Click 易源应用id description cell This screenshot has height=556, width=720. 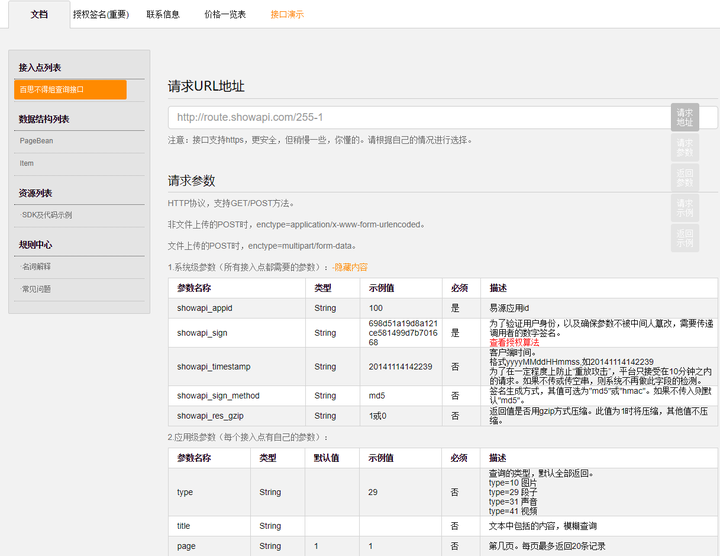(x=599, y=308)
